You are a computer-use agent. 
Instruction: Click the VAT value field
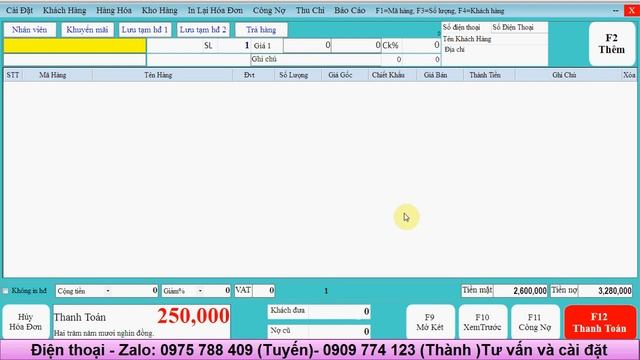point(264,291)
